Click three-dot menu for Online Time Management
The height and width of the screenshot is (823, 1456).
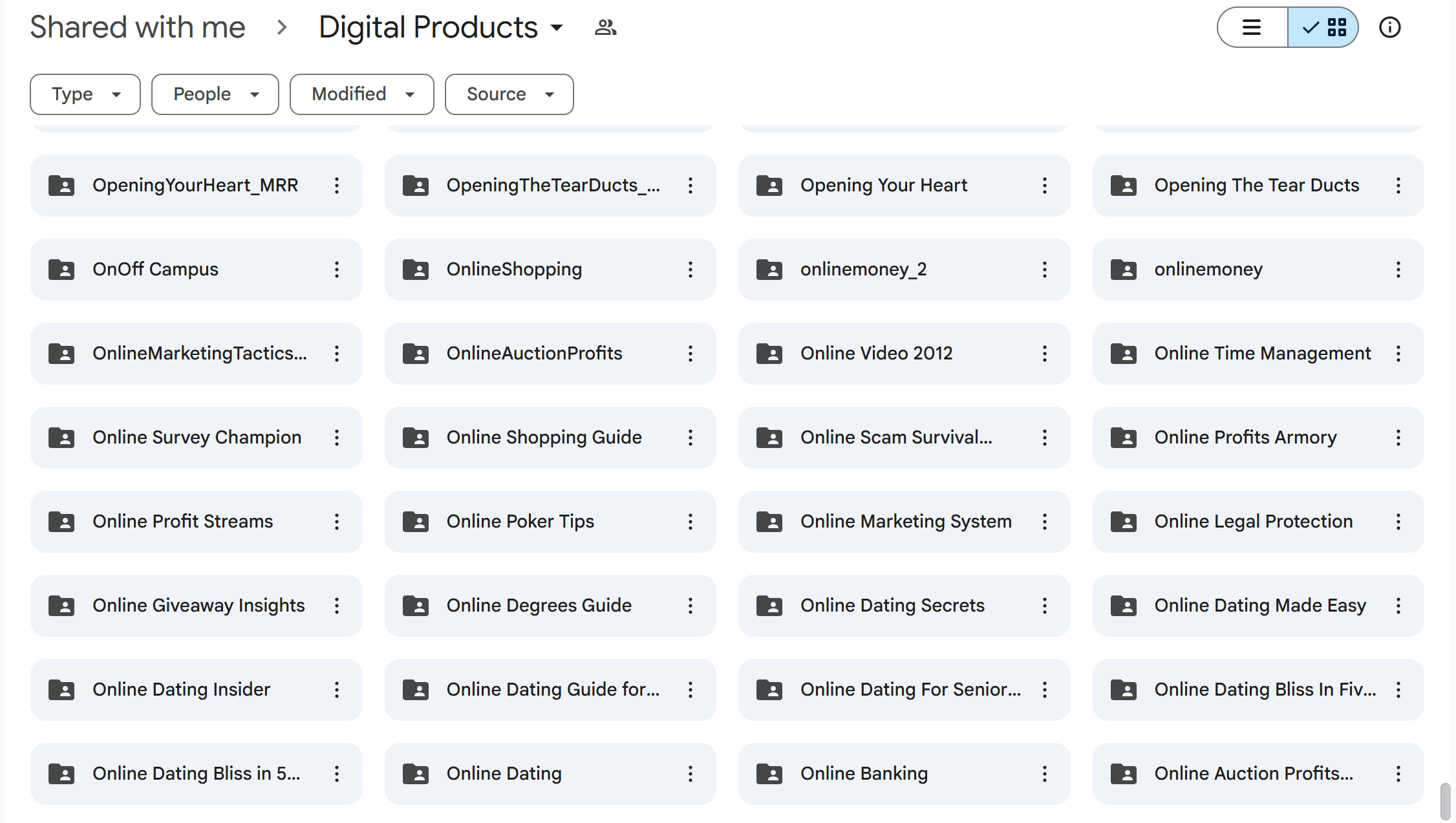tap(1398, 354)
